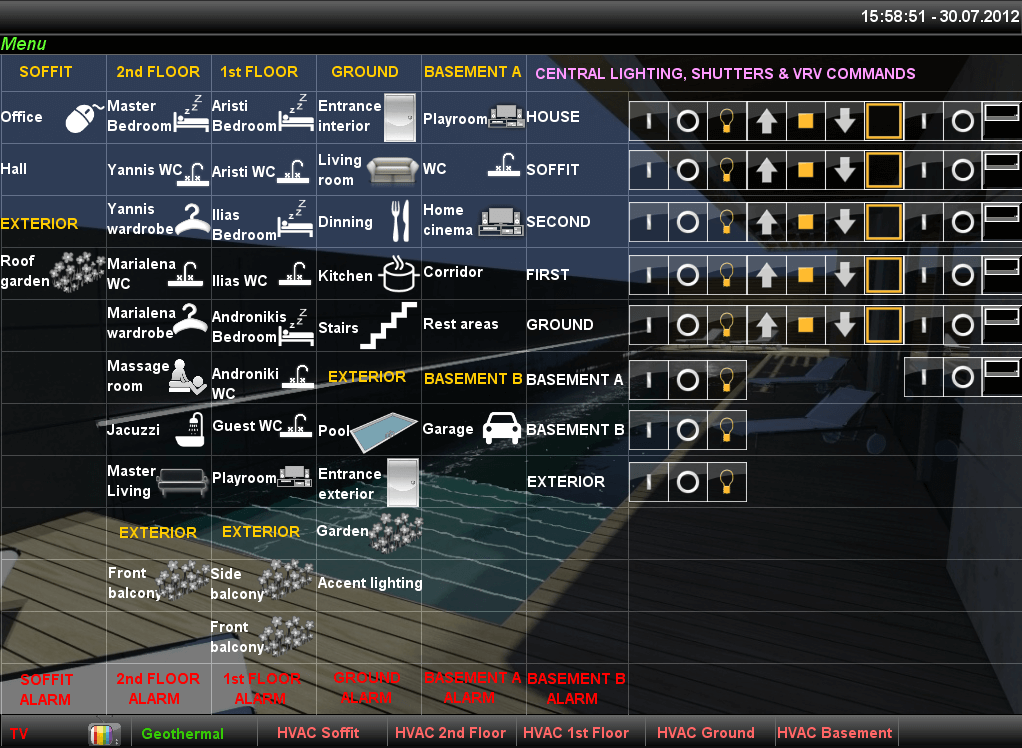Viewport: 1022px width, 748px height.
Task: Open Massage room icon
Action: [x=189, y=377]
